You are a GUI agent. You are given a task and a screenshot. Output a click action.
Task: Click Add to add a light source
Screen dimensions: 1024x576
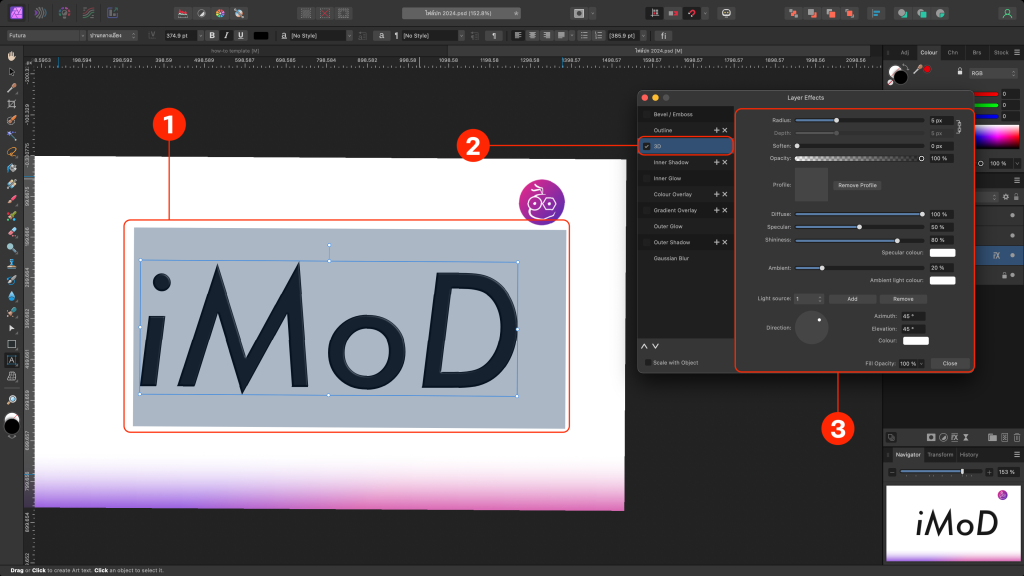point(852,299)
